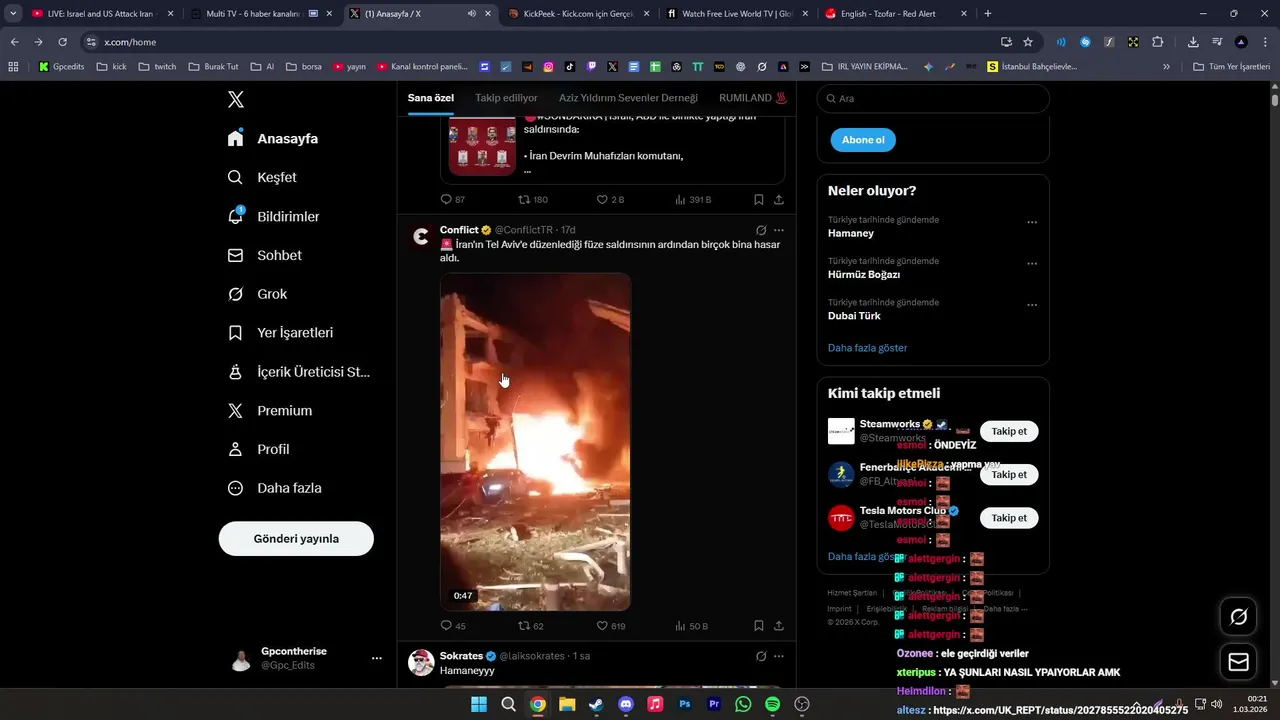Repost the upper post showing 180
Image resolution: width=1280 pixels, height=720 pixels.
[x=532, y=200]
